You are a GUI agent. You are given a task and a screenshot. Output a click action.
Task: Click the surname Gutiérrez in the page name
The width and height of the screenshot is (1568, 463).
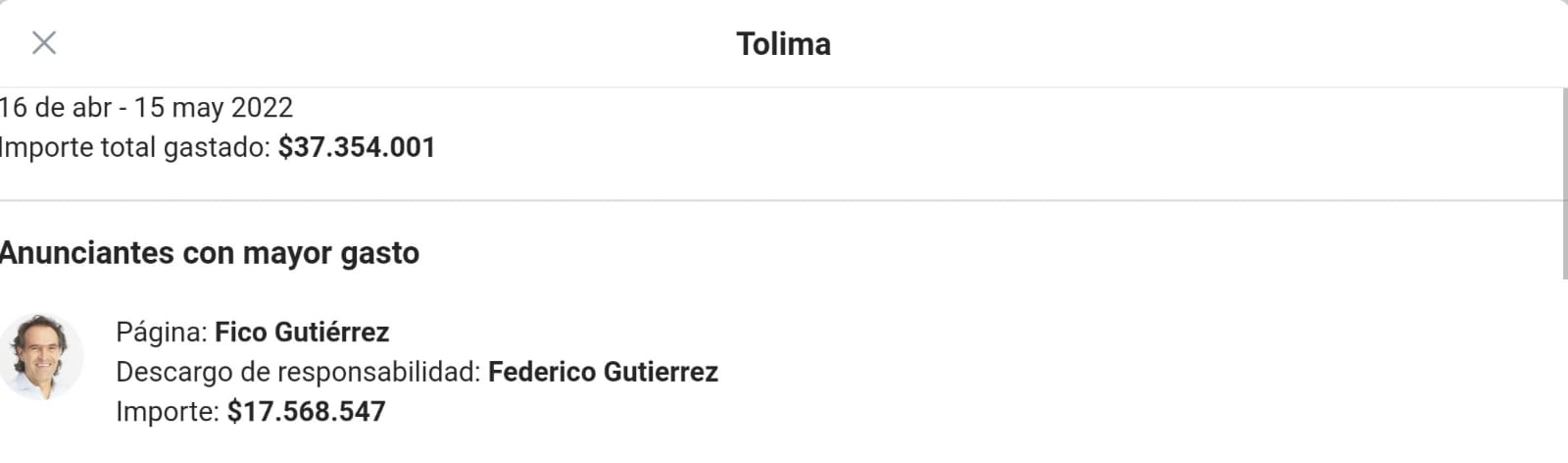click(x=331, y=333)
